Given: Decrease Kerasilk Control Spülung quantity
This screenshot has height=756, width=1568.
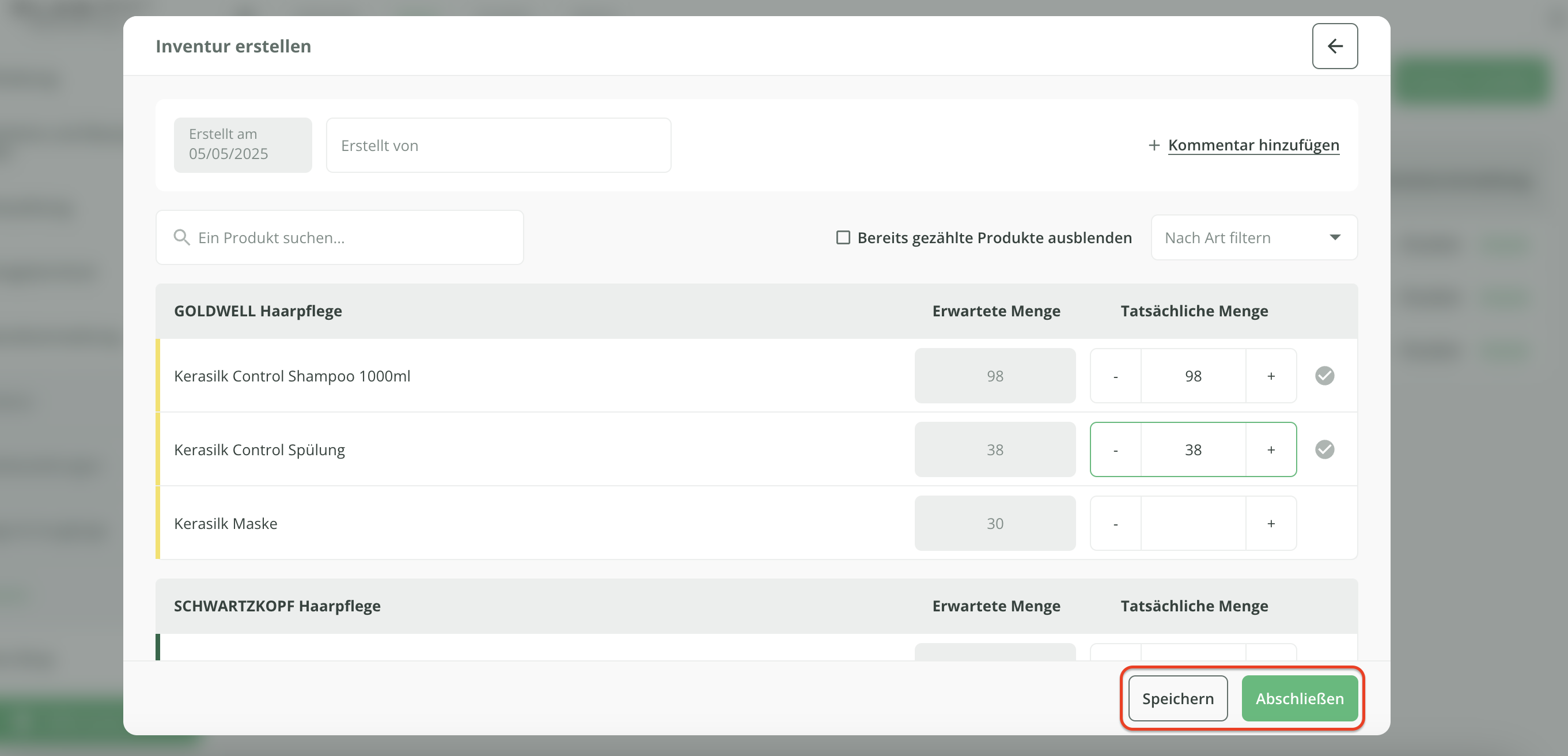Looking at the screenshot, I should click(x=1115, y=450).
